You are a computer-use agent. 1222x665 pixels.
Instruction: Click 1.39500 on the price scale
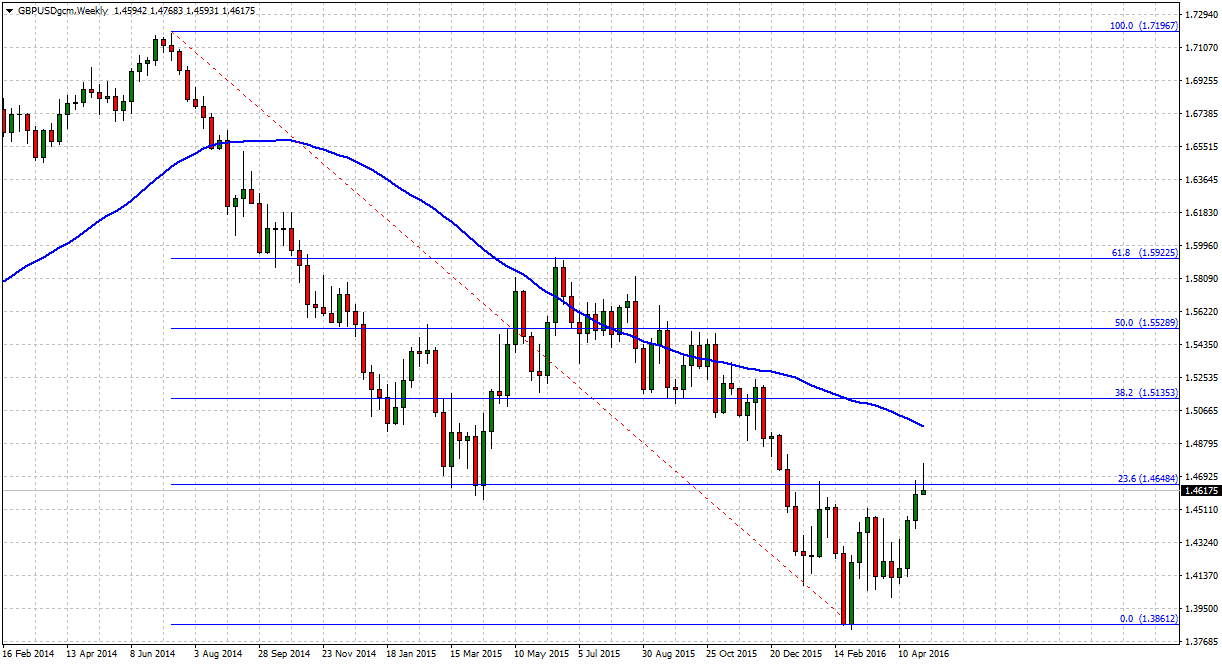click(x=1201, y=609)
